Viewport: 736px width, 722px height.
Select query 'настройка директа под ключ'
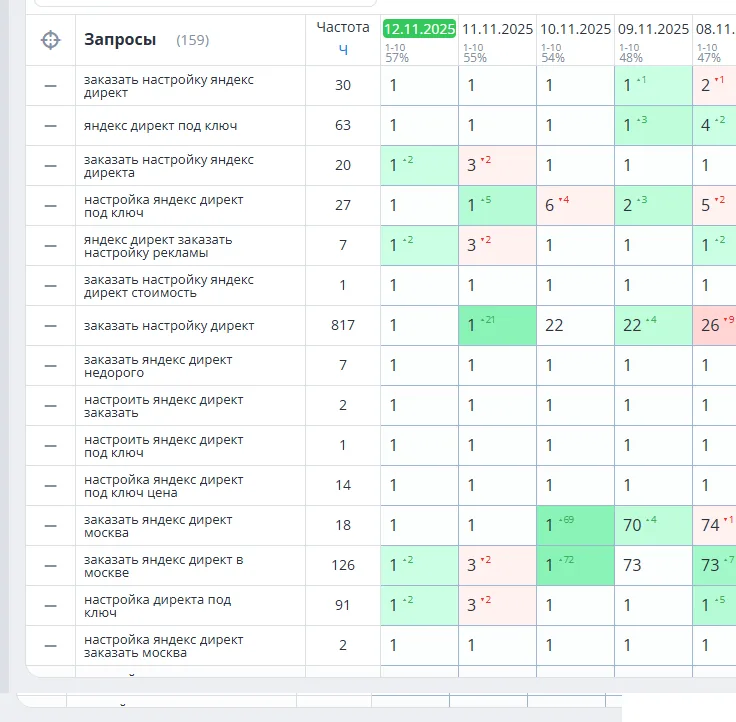click(157, 606)
